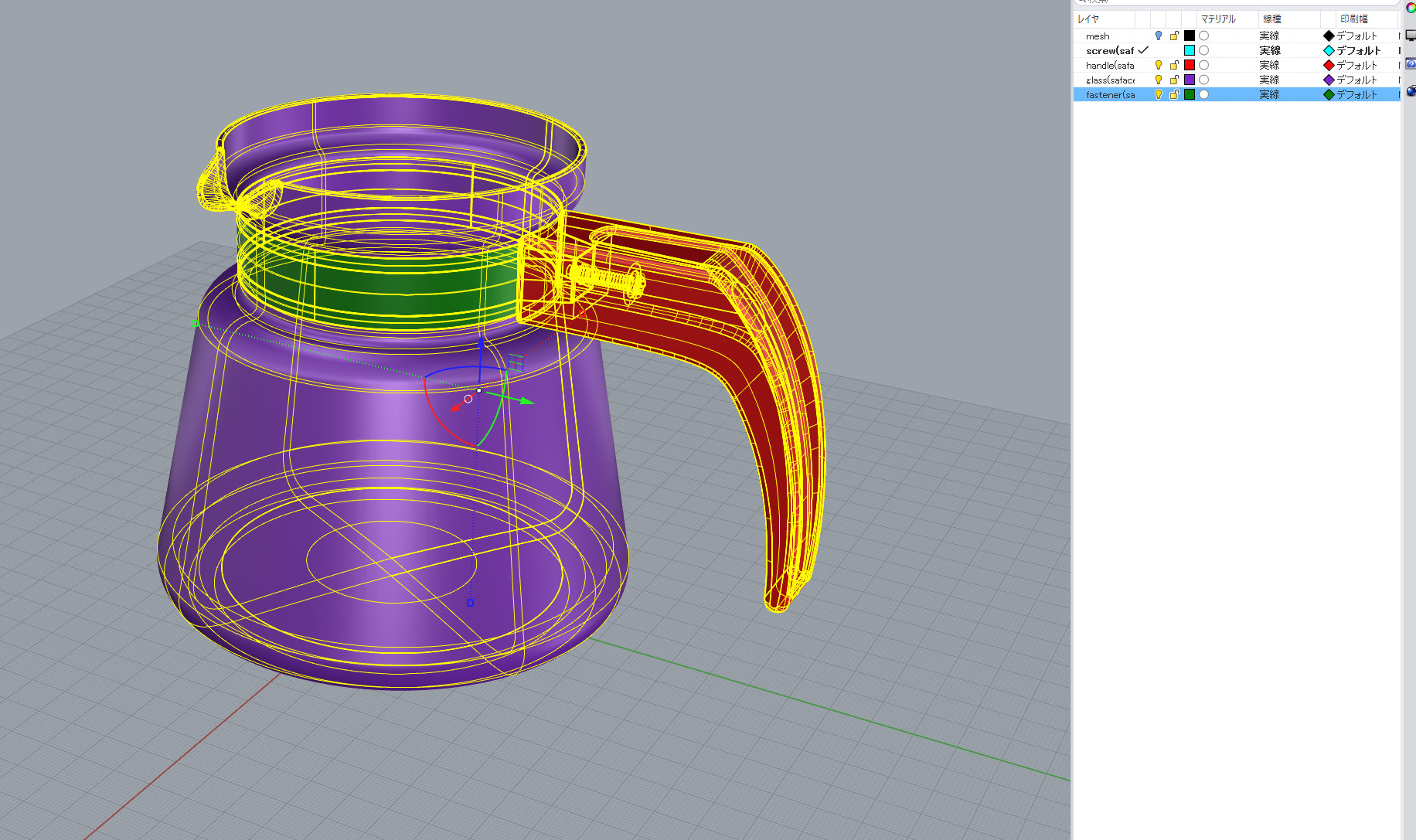1416x840 pixels.
Task: Click material circle of mesh layer
Action: pos(1204,36)
